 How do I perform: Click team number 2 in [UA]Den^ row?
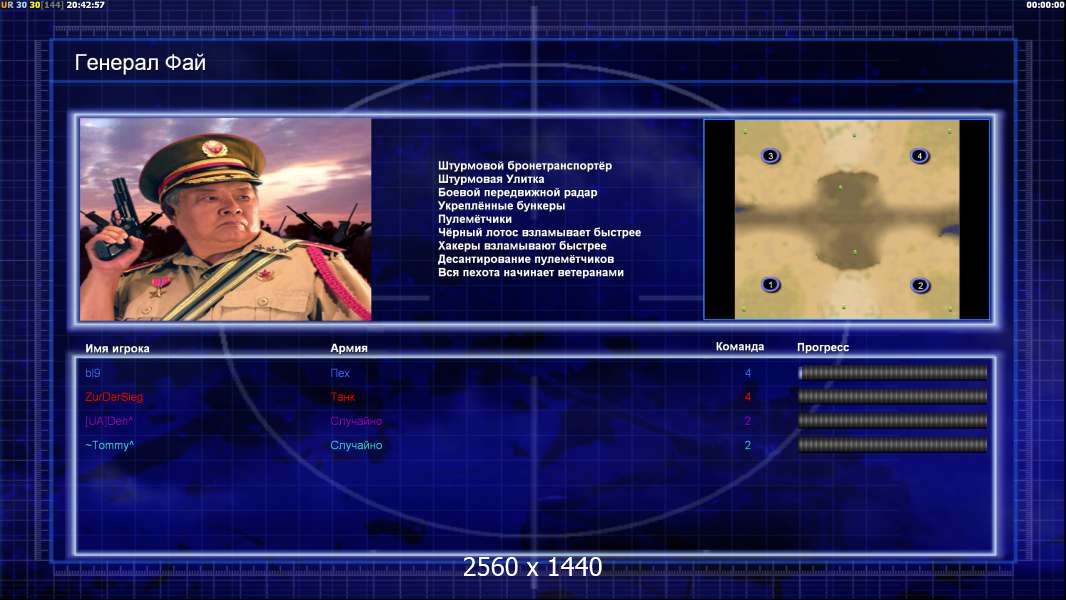(748, 421)
